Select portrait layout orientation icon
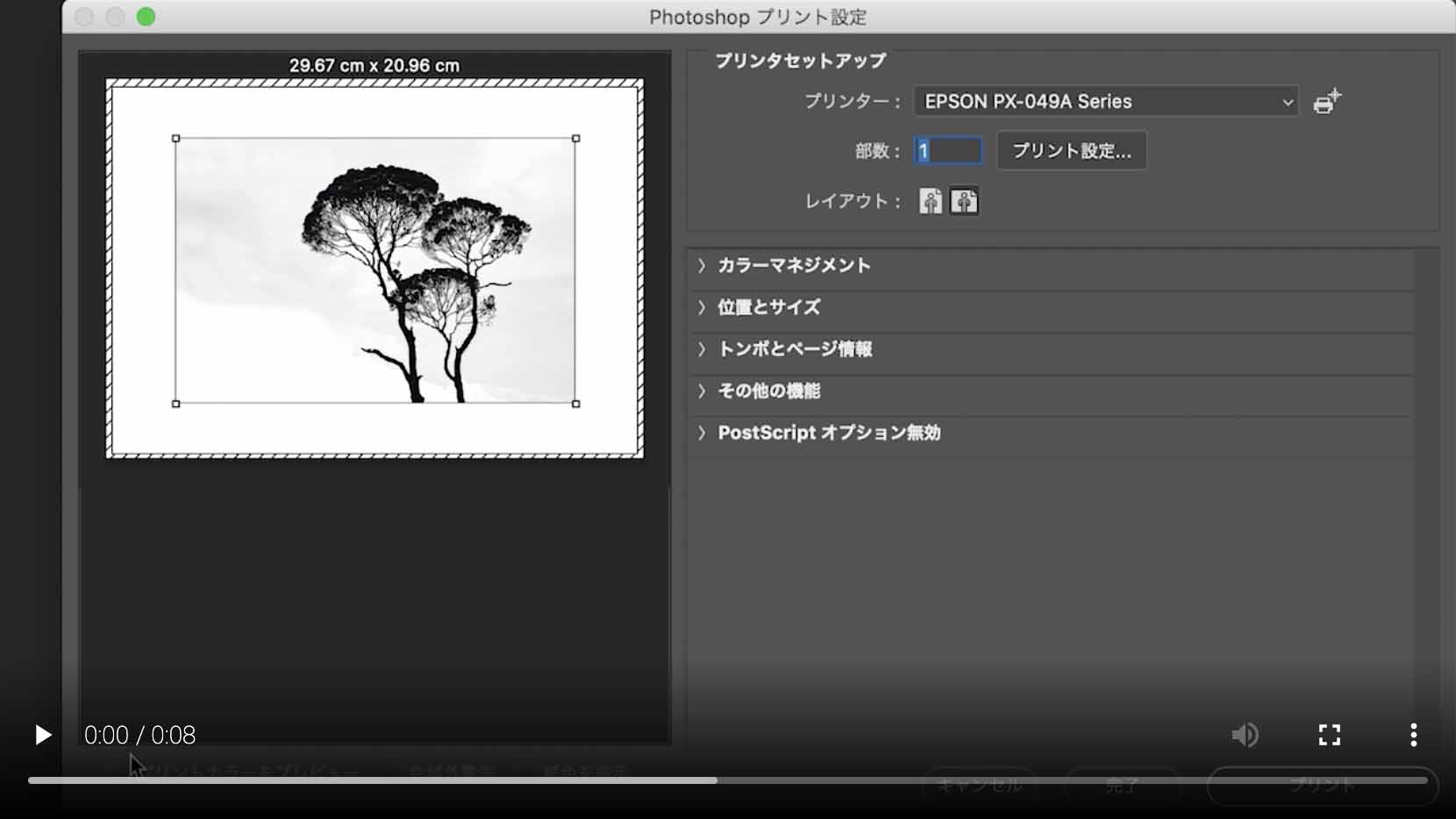1456x819 pixels. (931, 202)
